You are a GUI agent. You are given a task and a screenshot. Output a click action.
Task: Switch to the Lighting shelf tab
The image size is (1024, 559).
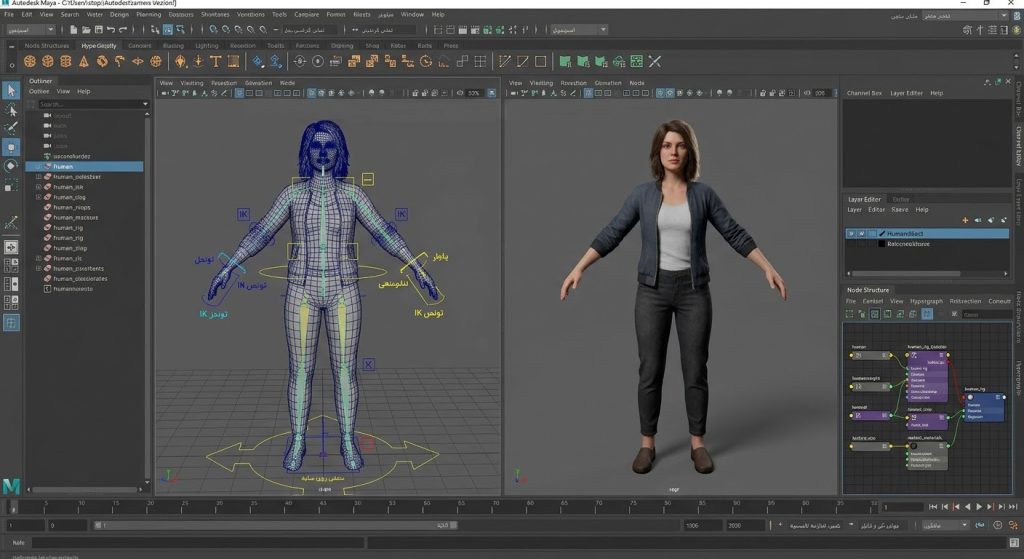pos(206,46)
